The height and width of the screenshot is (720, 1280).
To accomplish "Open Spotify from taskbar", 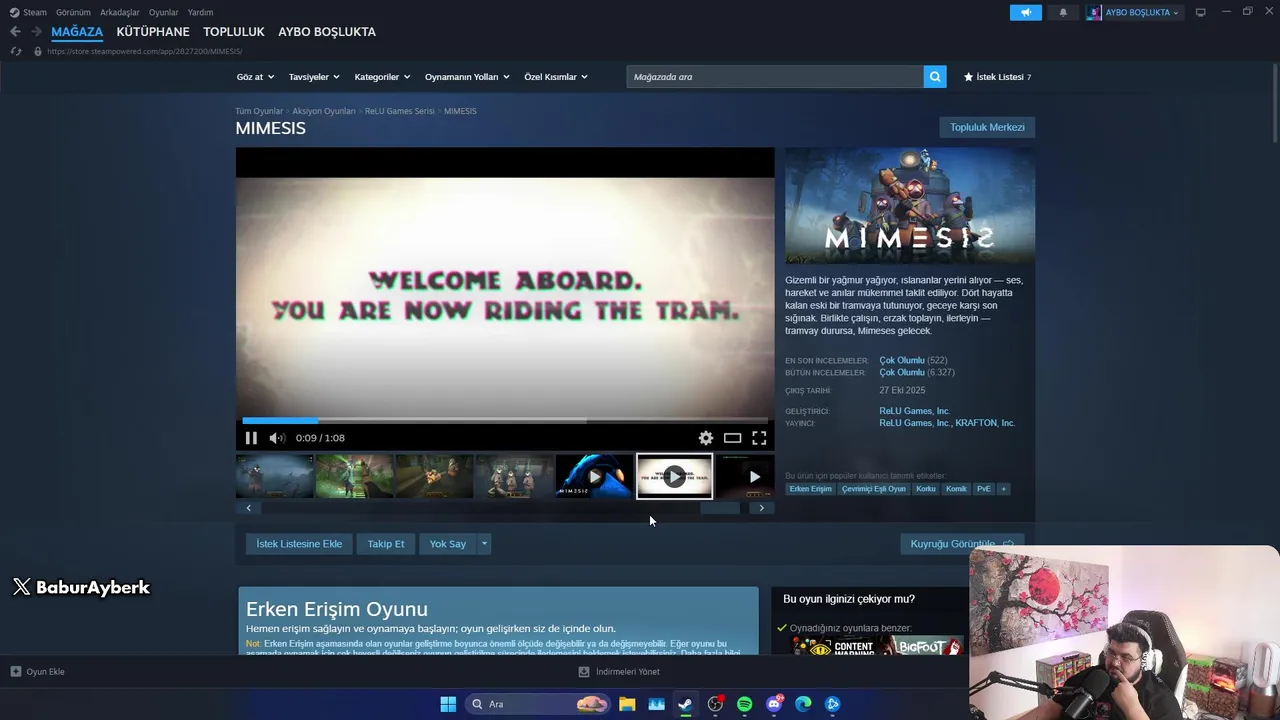I will (745, 704).
